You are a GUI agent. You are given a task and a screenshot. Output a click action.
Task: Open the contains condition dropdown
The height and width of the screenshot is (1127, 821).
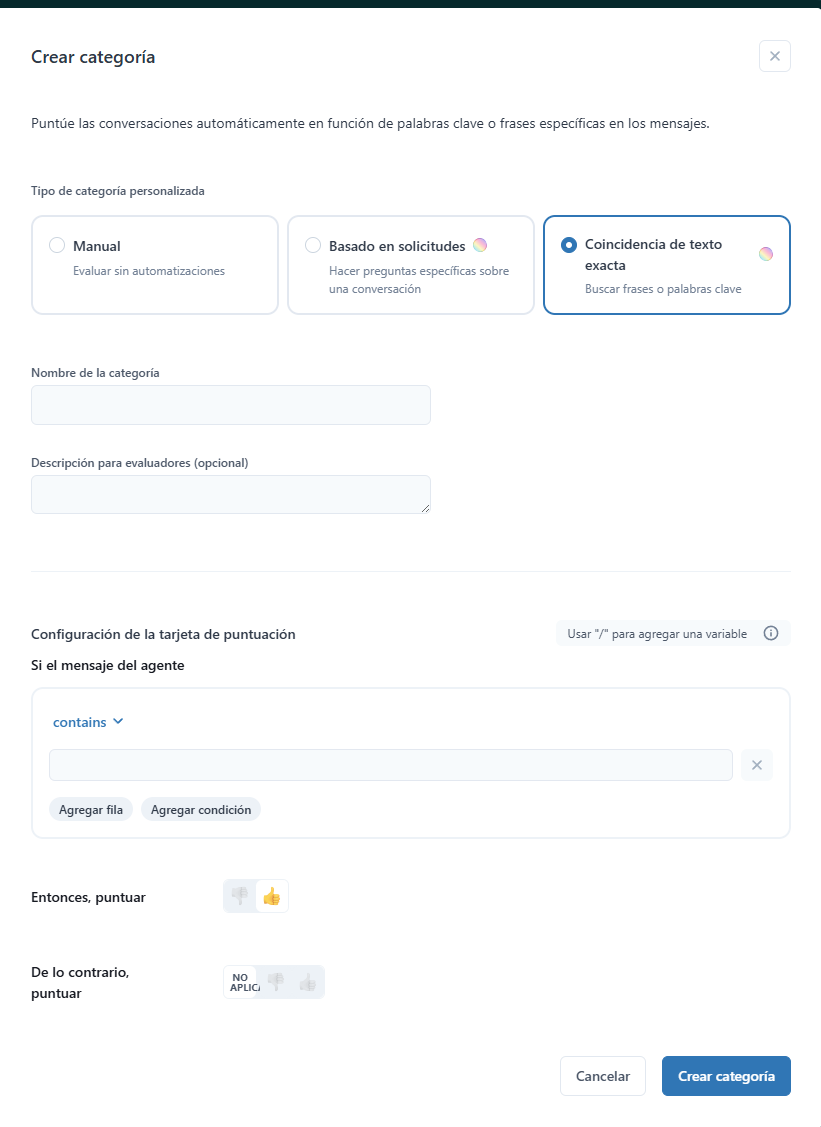pos(88,722)
